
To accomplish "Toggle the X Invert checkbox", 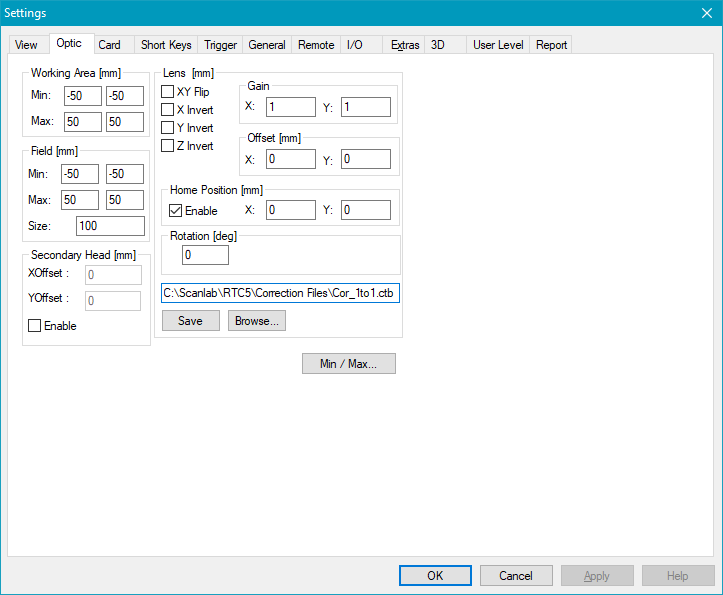I will pyautogui.click(x=168, y=110).
